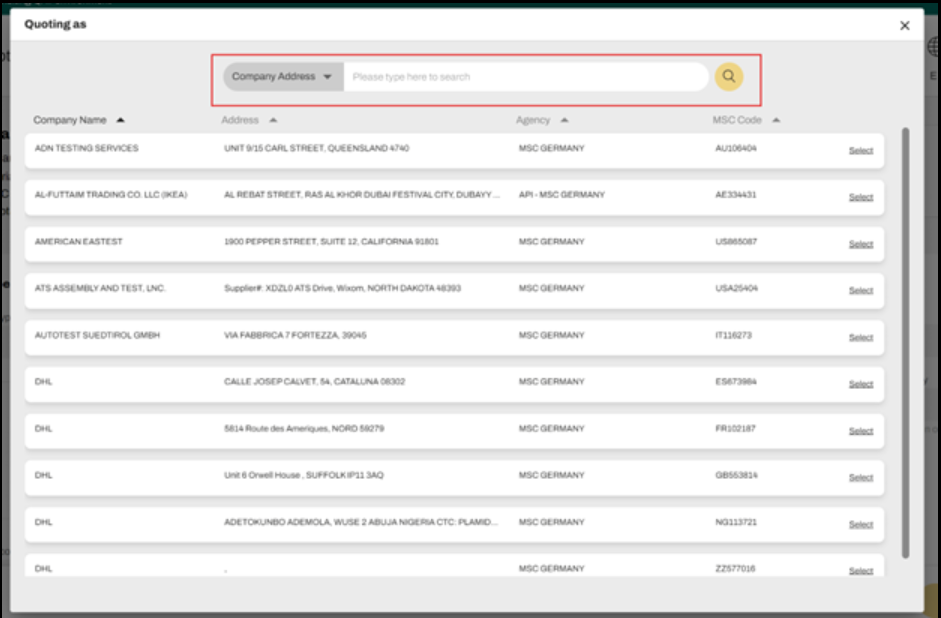Open the Company Address search filter dropdown

point(283,77)
